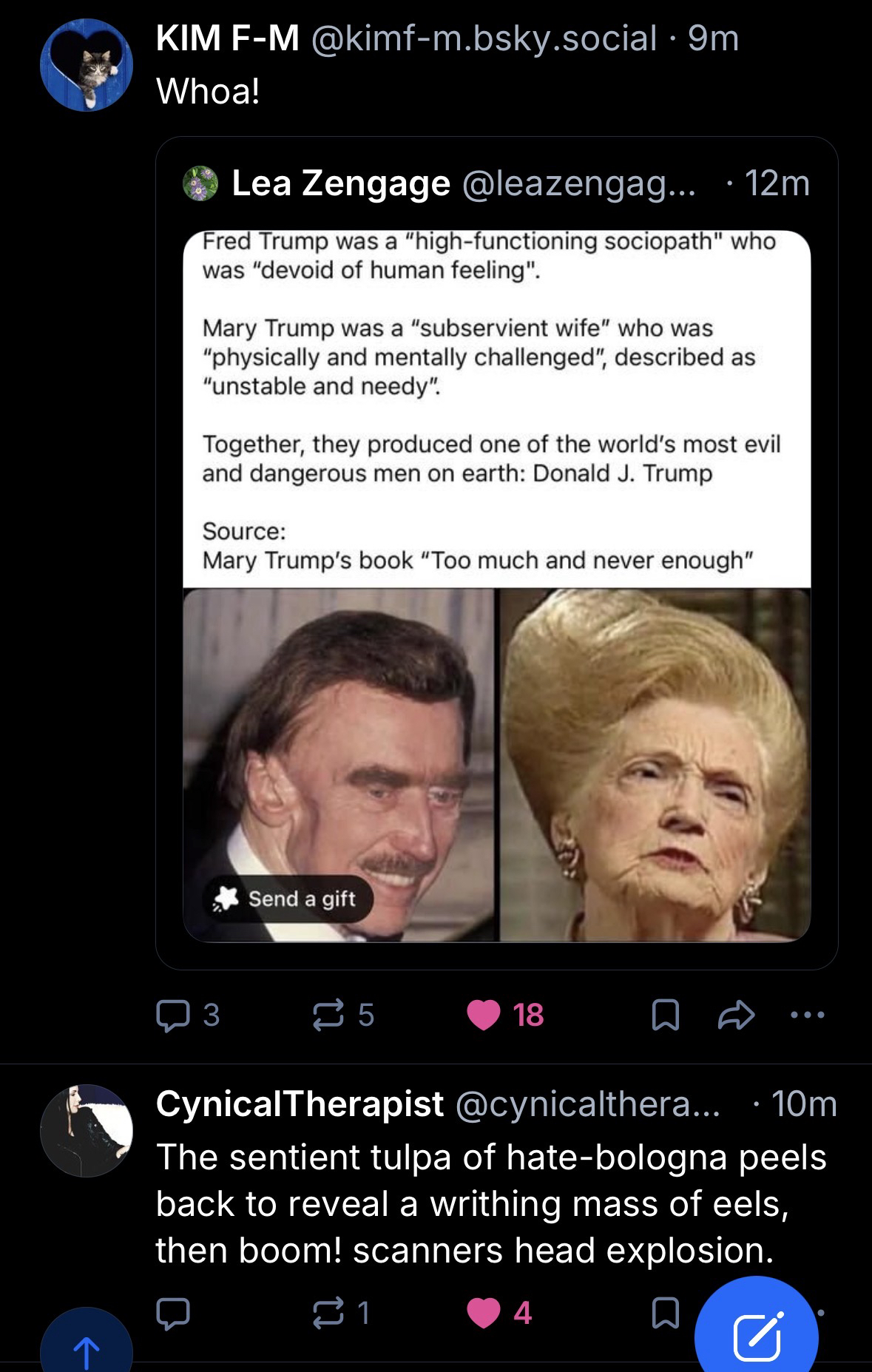Viewport: 872px width, 1372px height.
Task: Share KIM F-M's post via arrow icon
Action: coord(736,1016)
